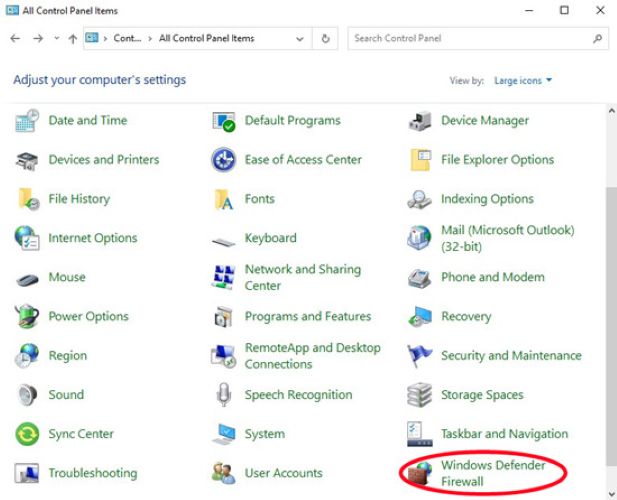Click the Cont... breadcrumb in address bar
Viewport: 617px width, 500px height.
(x=127, y=38)
